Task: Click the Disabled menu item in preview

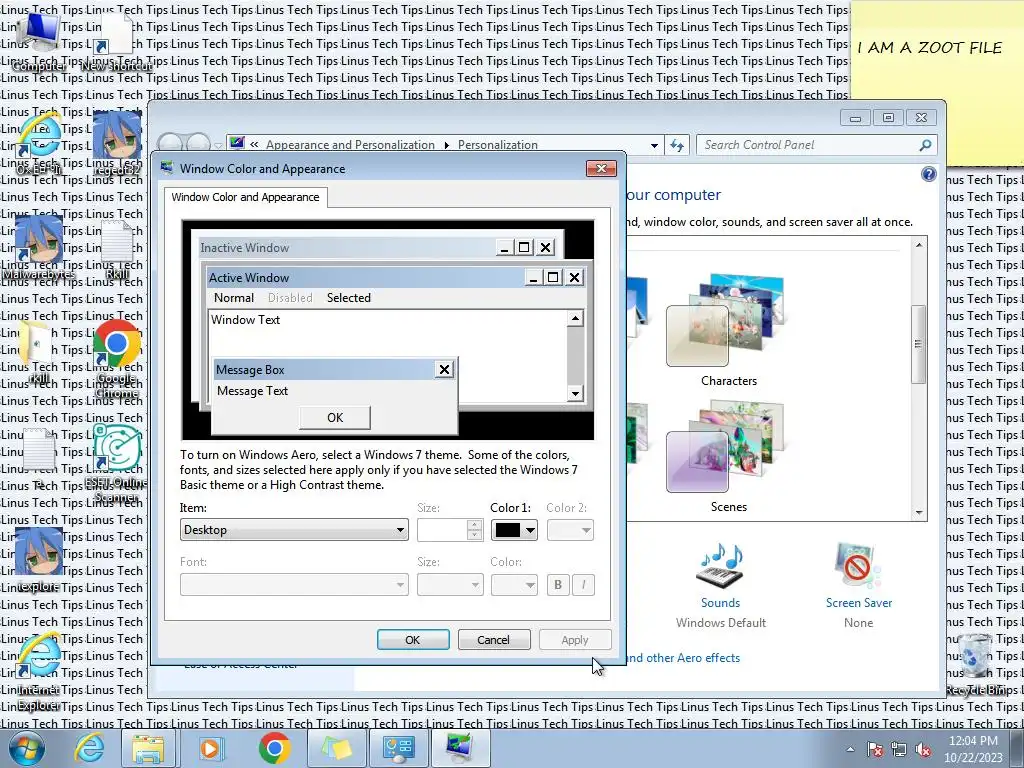Action: 290,298
